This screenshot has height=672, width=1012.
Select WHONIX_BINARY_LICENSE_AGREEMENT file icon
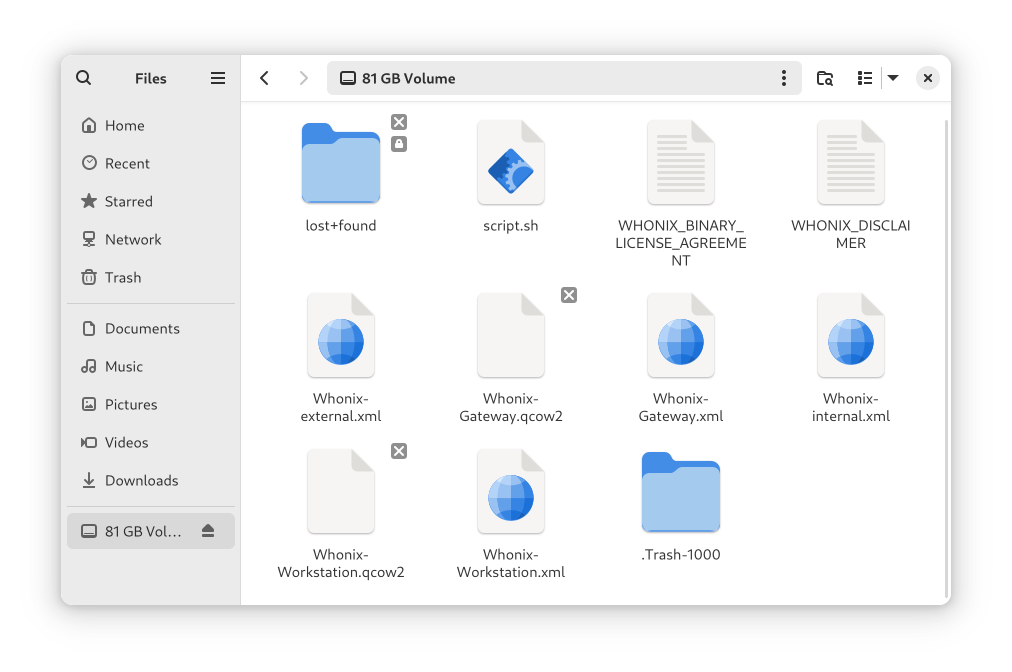click(x=681, y=163)
